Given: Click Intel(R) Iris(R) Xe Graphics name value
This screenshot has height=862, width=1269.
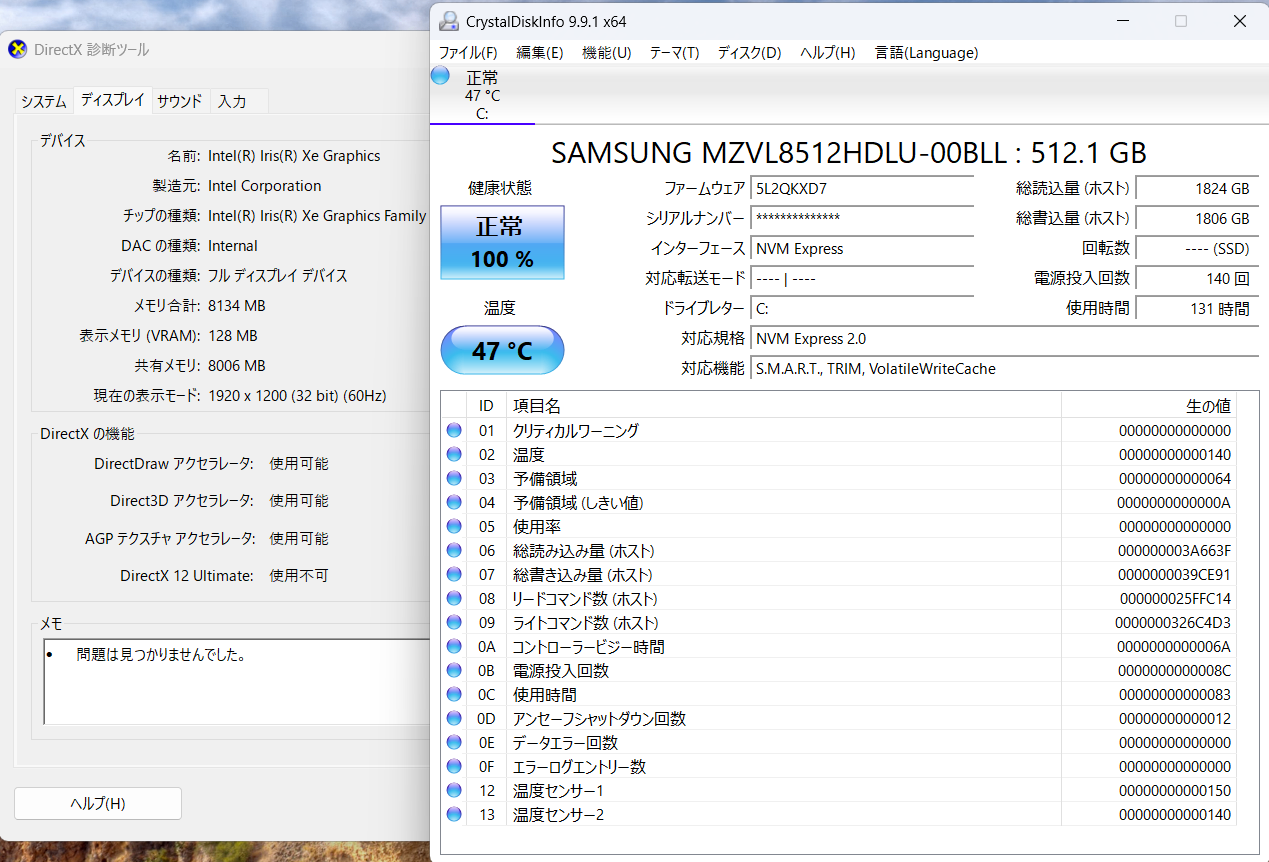Looking at the screenshot, I should coord(294,156).
